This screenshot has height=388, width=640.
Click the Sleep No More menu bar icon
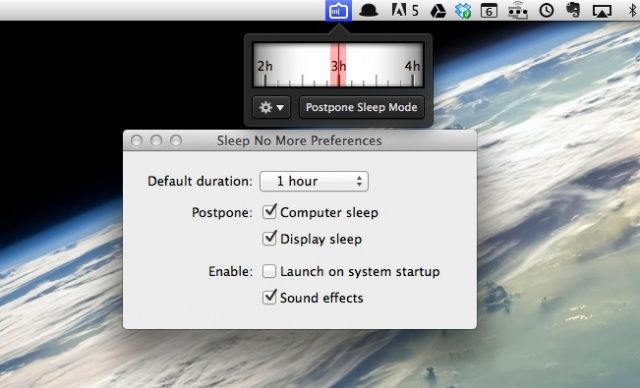click(x=338, y=10)
